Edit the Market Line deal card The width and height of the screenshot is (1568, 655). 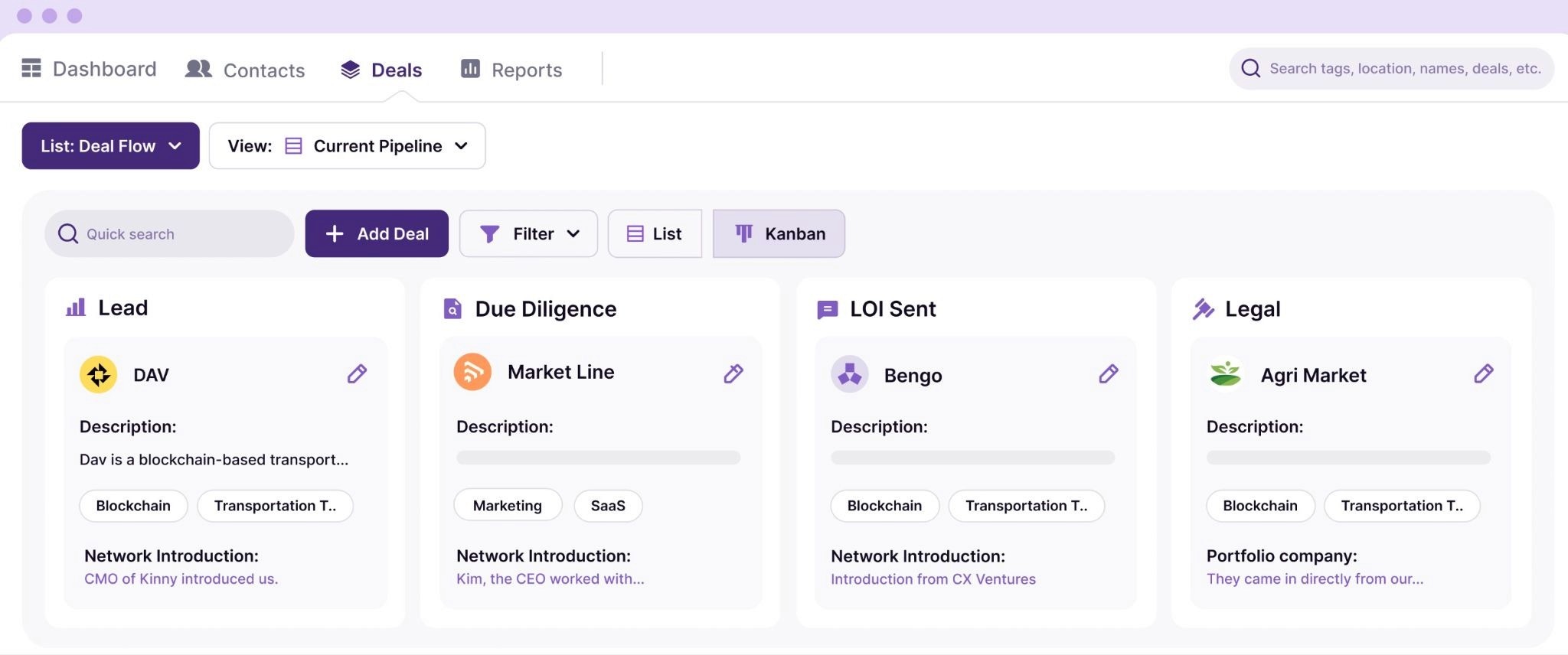click(733, 373)
